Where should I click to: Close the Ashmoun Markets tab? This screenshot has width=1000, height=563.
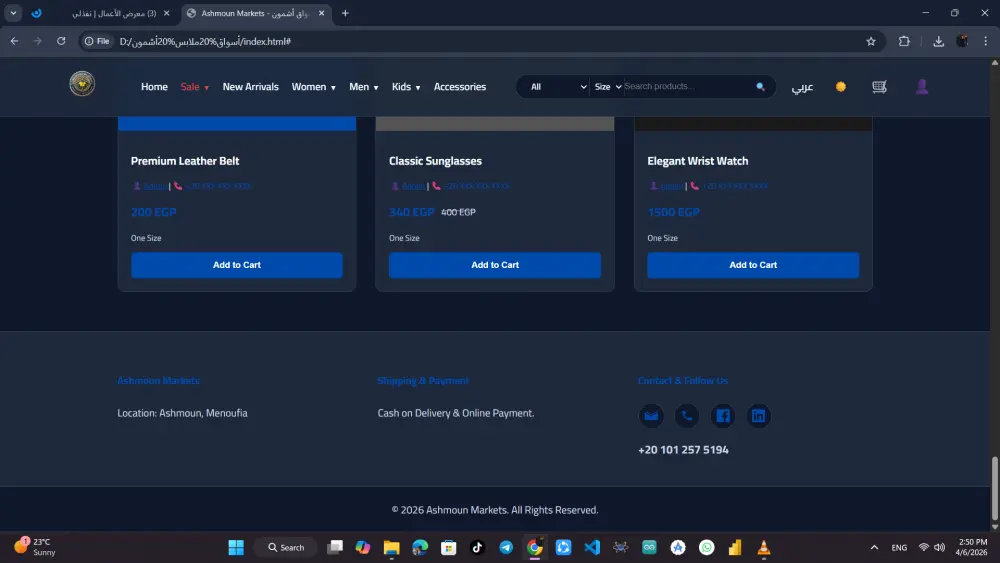click(x=321, y=13)
